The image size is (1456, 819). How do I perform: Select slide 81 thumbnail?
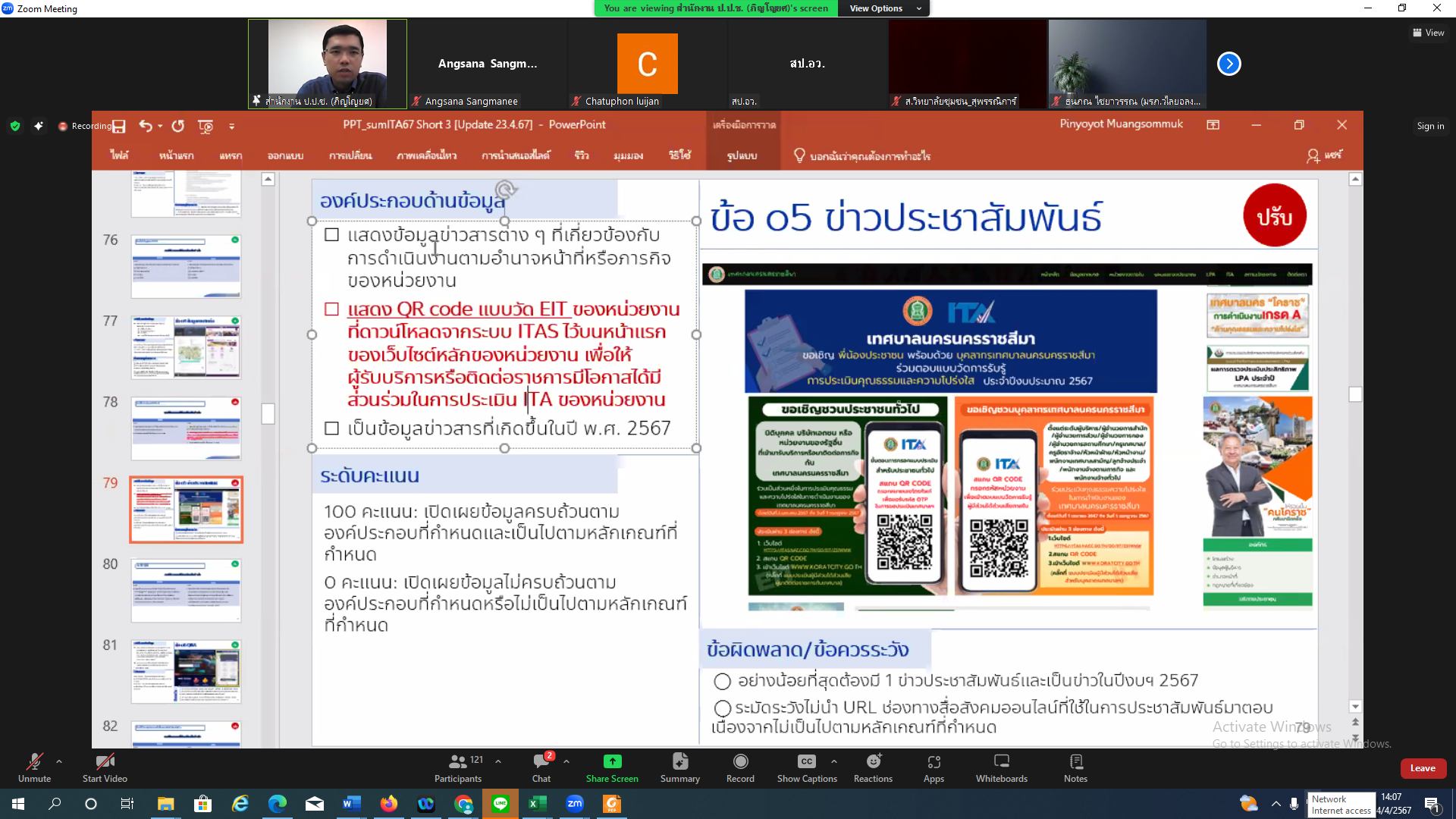point(186,672)
